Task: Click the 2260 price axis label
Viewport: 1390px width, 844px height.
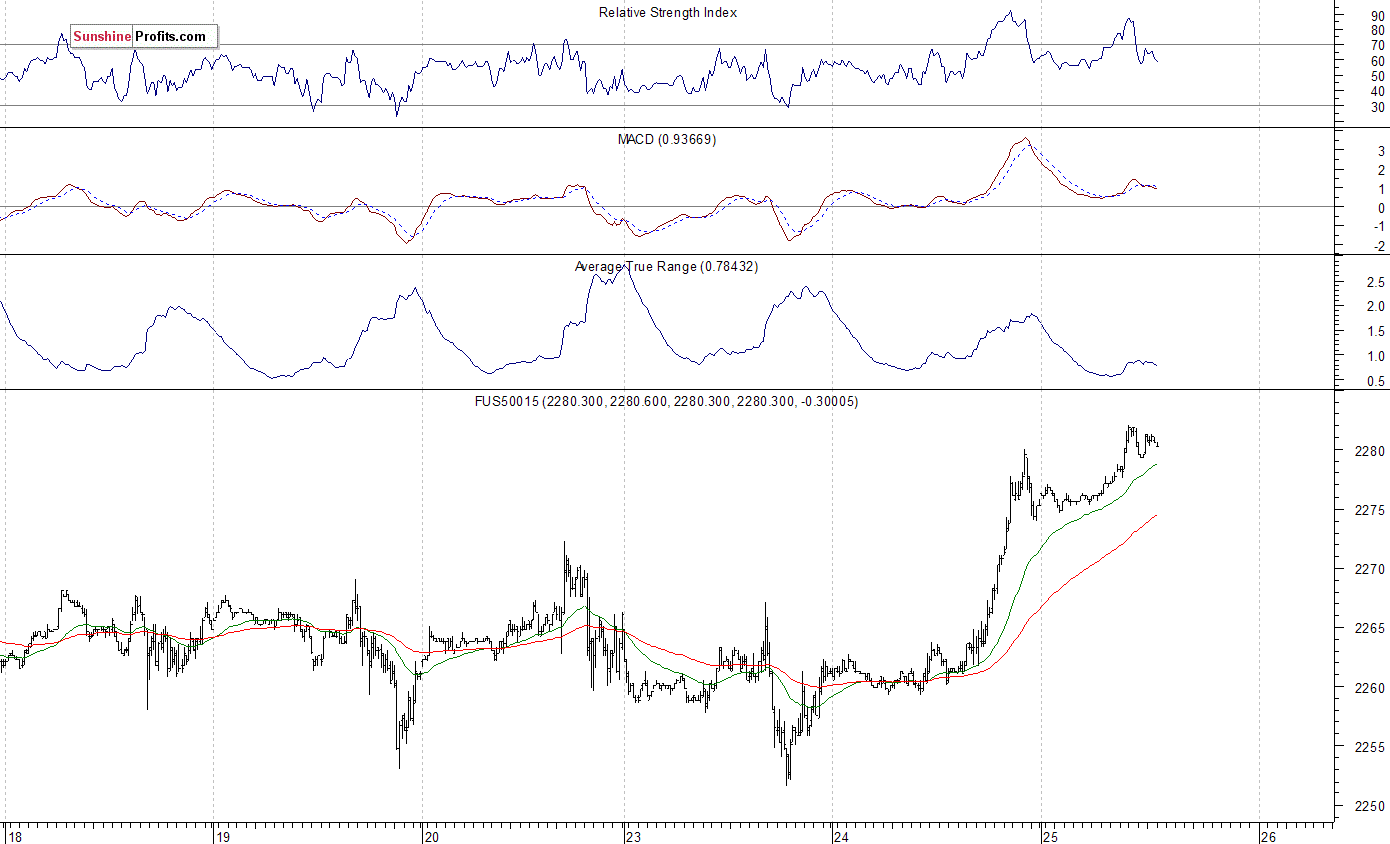Action: point(1368,689)
